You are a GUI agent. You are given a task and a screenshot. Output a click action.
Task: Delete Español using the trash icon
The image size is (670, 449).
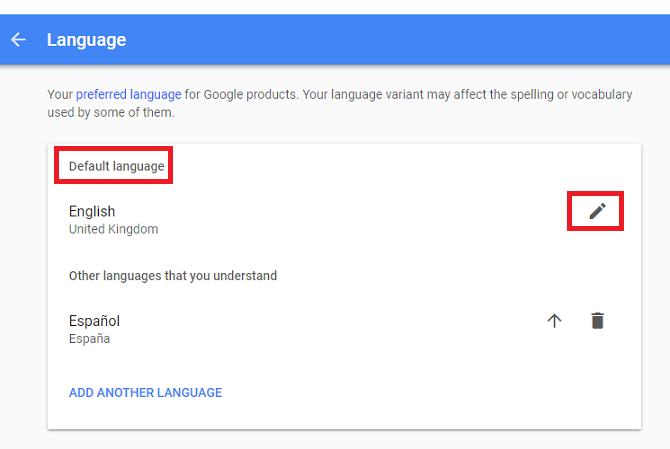click(x=597, y=321)
